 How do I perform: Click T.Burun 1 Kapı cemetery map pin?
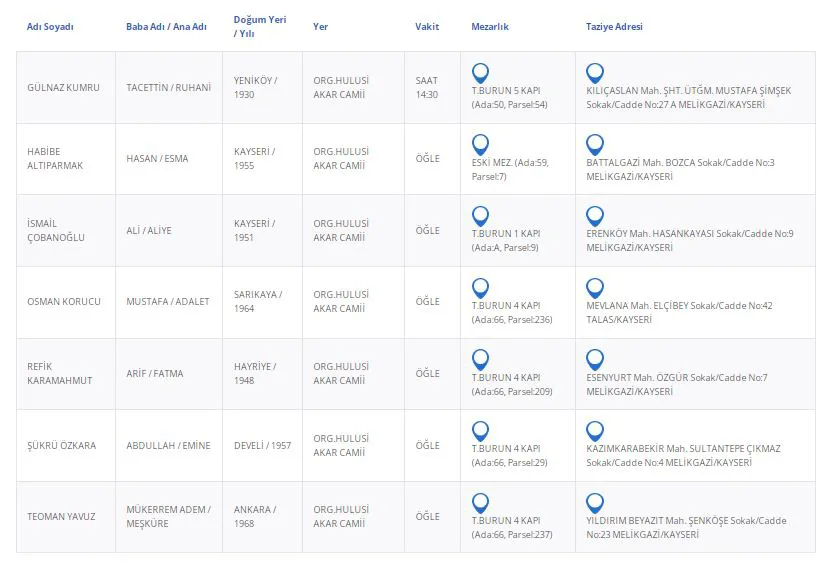click(480, 215)
